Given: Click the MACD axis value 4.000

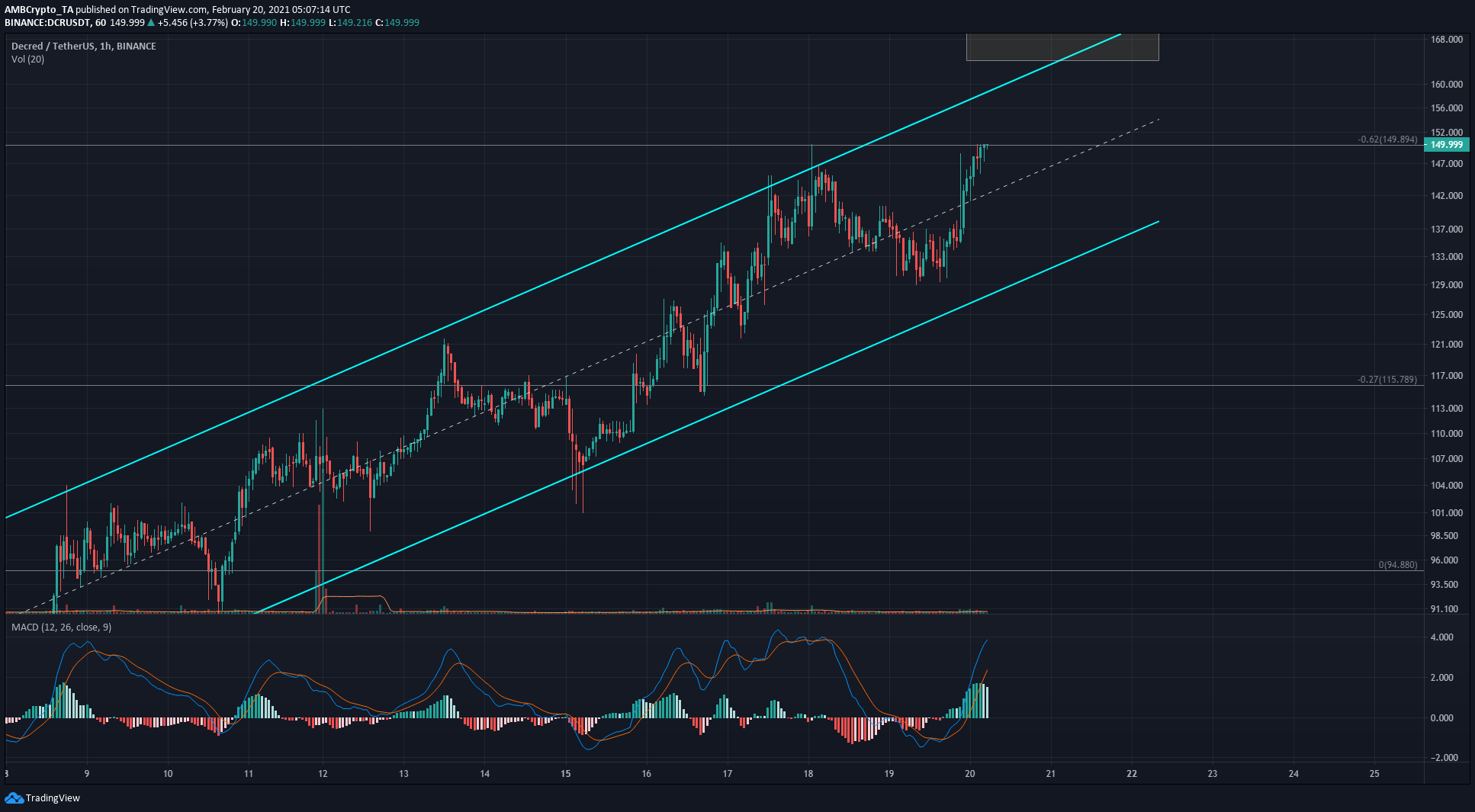Looking at the screenshot, I should click(1441, 637).
